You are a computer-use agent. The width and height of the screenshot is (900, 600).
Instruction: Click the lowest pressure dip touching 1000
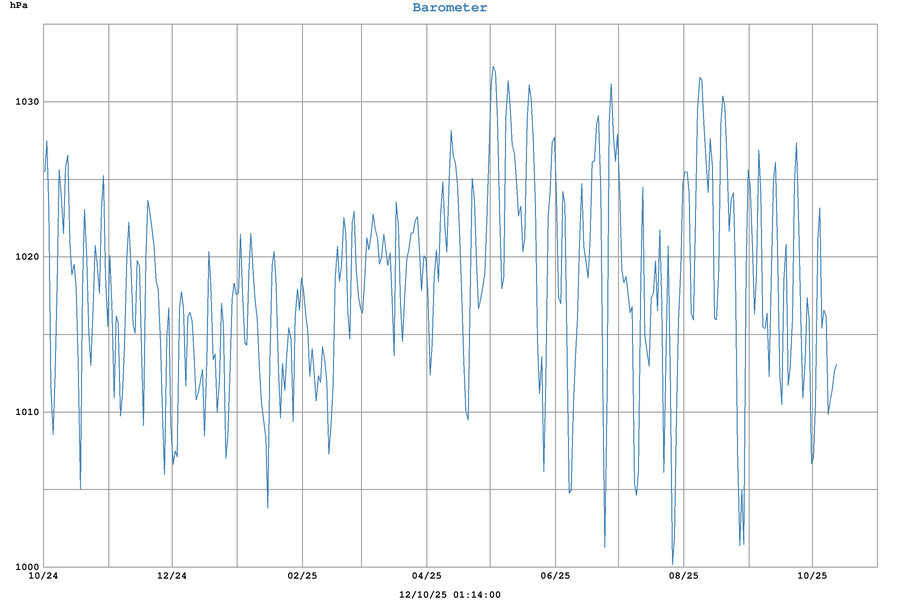(673, 564)
